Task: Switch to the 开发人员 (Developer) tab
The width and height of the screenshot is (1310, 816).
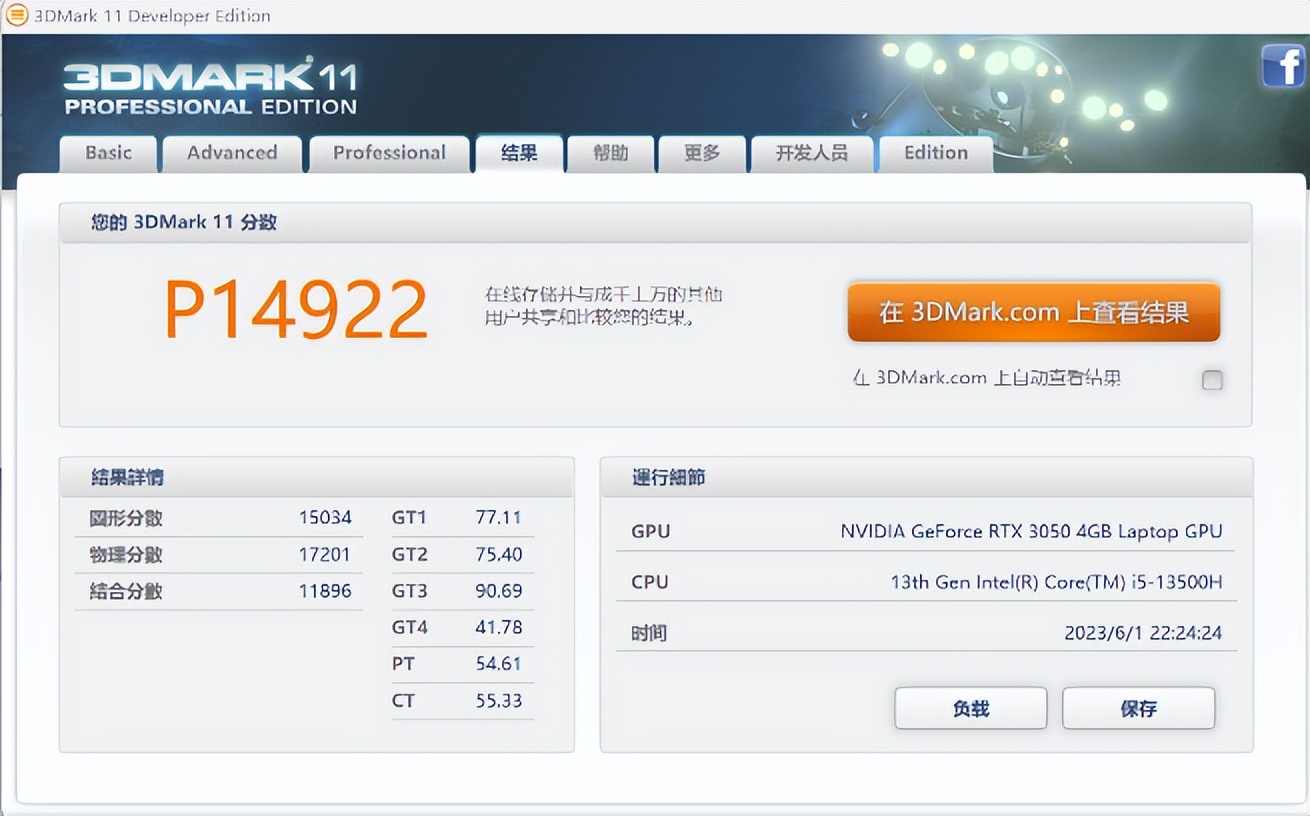Action: (x=812, y=153)
